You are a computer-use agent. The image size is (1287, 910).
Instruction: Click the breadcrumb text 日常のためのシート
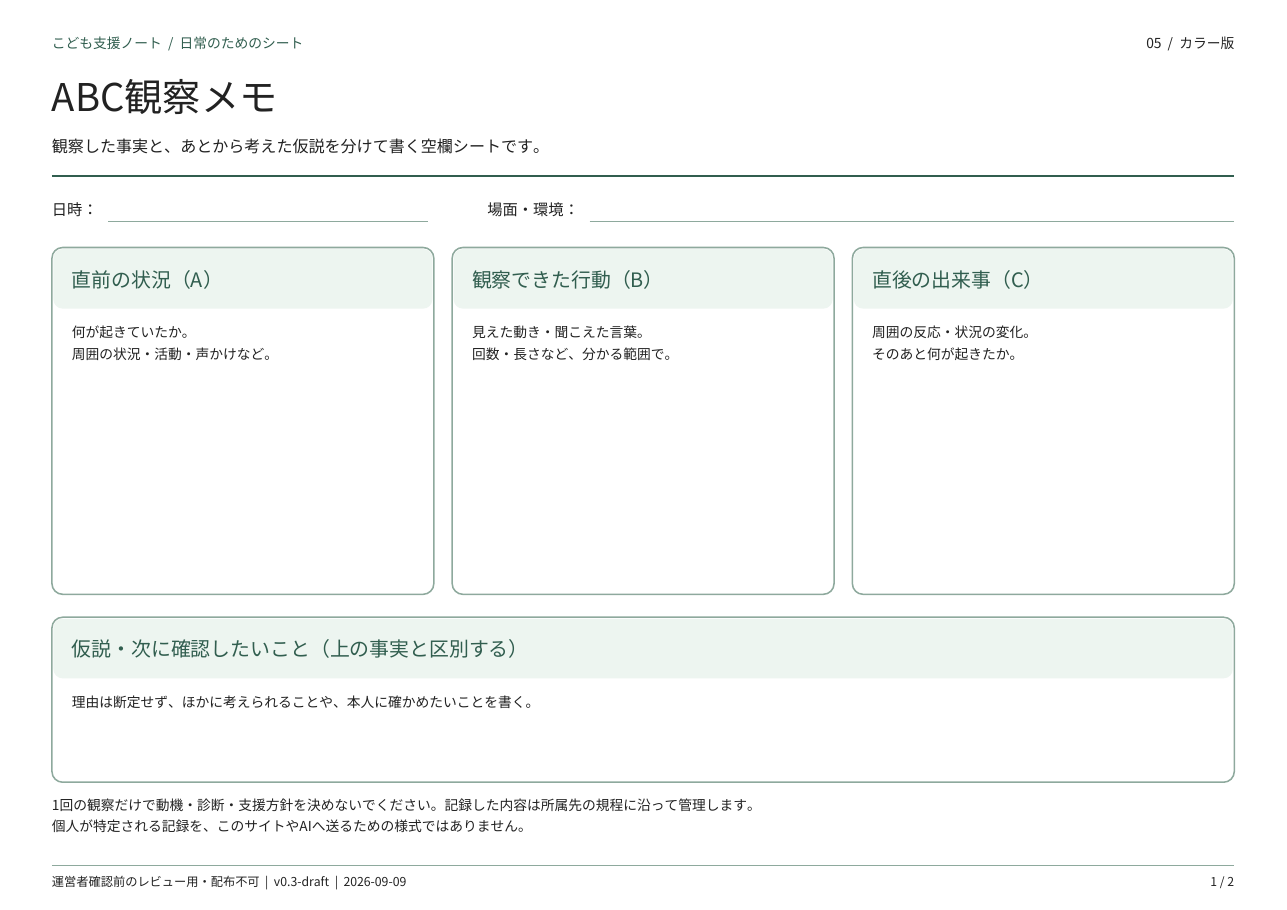point(241,43)
